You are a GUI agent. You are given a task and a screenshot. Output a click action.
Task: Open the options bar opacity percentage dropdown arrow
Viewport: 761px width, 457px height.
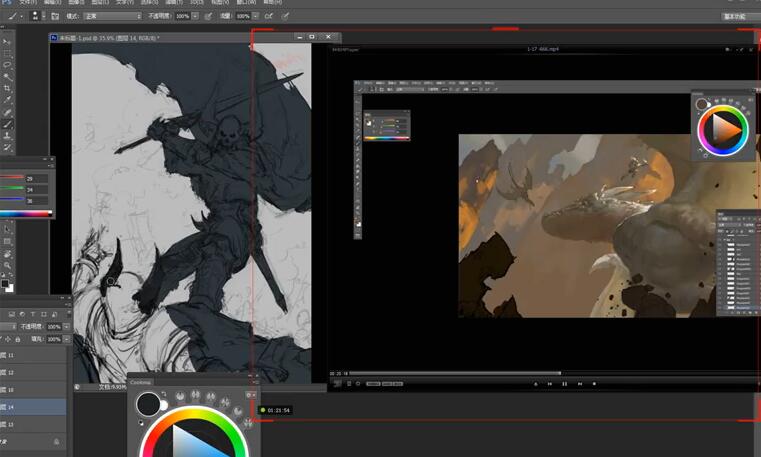pos(195,16)
